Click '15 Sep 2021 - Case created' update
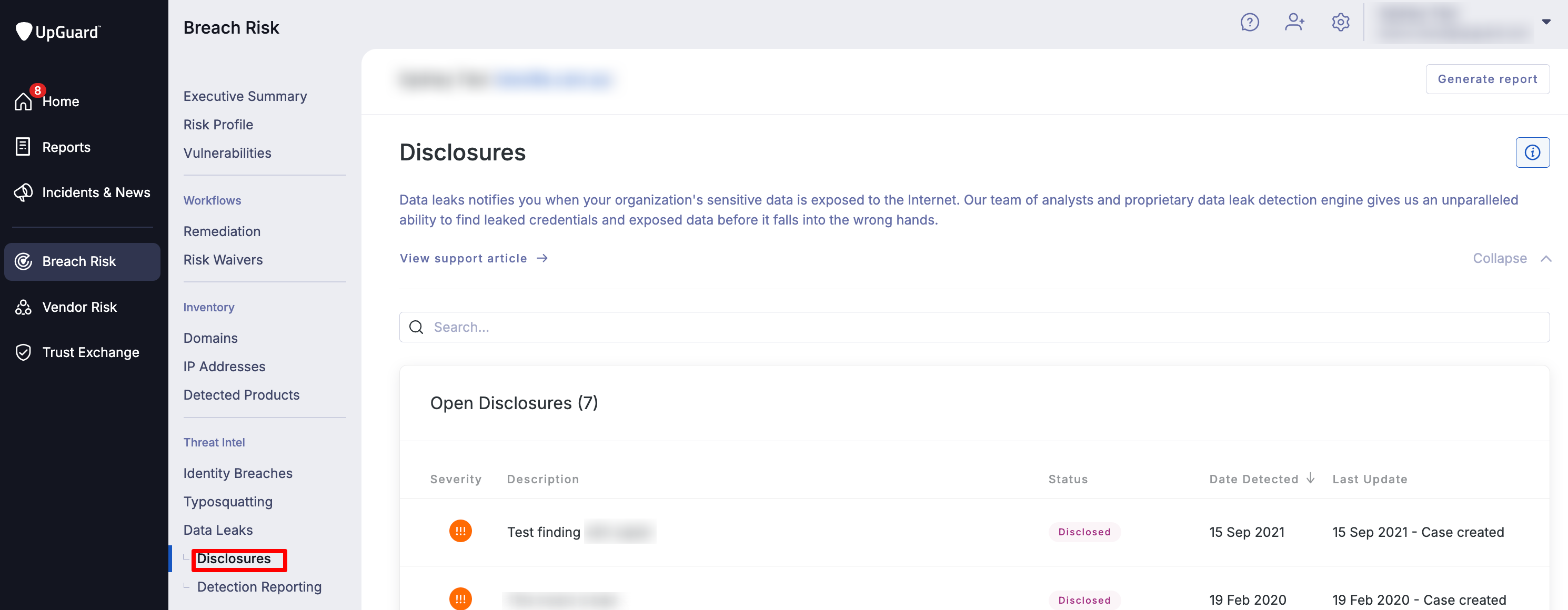Image resolution: width=1568 pixels, height=610 pixels. [1418, 532]
